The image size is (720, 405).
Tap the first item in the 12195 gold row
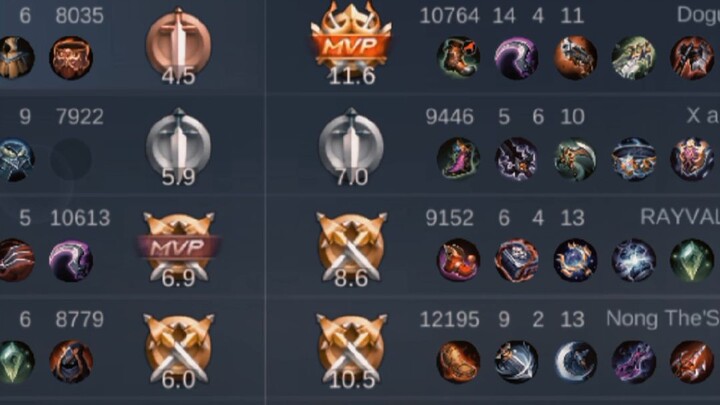point(458,362)
